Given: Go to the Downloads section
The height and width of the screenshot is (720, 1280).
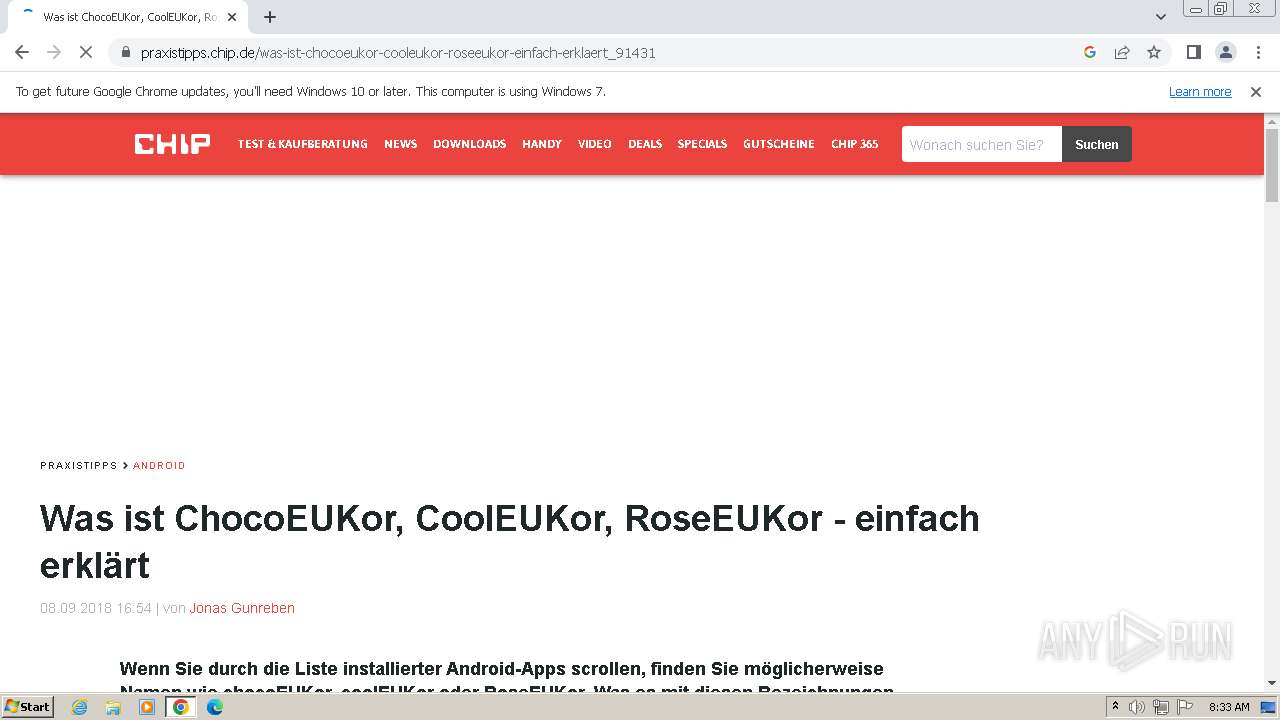Looking at the screenshot, I should coord(469,144).
